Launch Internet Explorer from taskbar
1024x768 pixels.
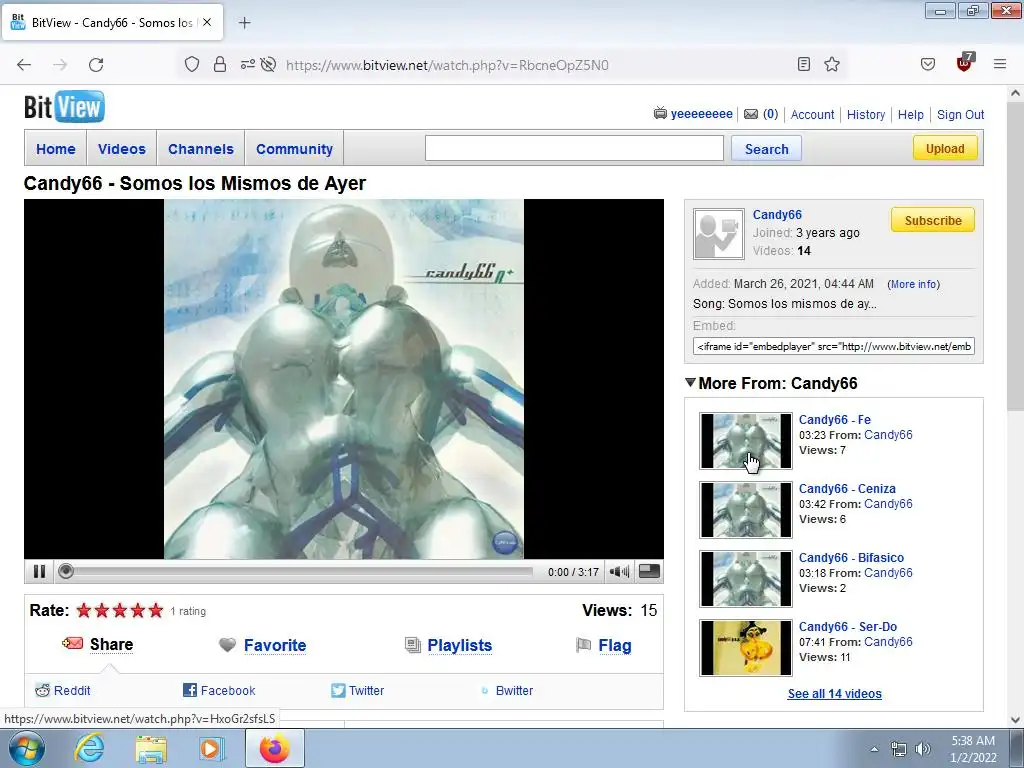tap(89, 748)
